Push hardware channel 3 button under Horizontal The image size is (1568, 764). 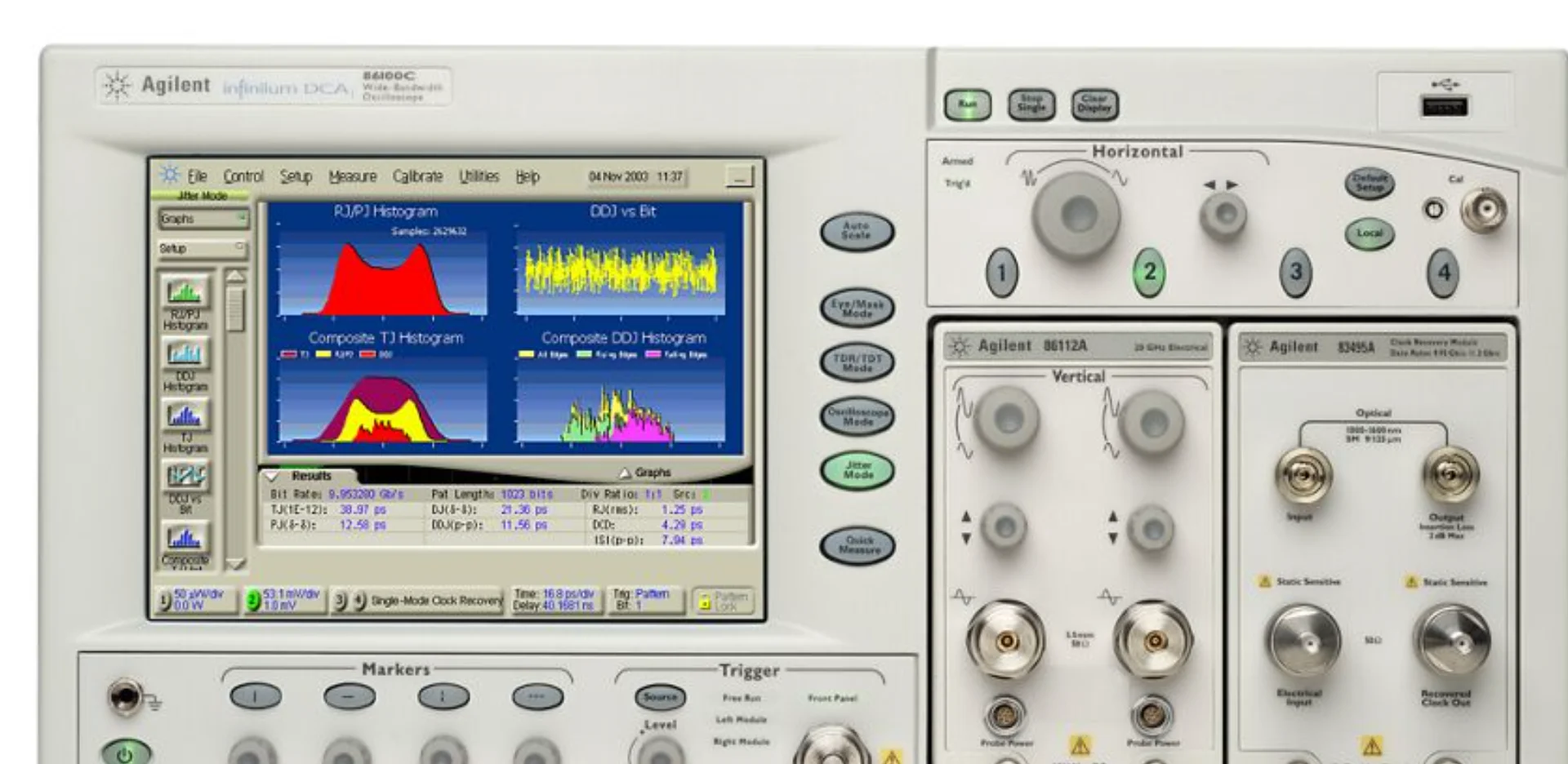pos(1295,272)
